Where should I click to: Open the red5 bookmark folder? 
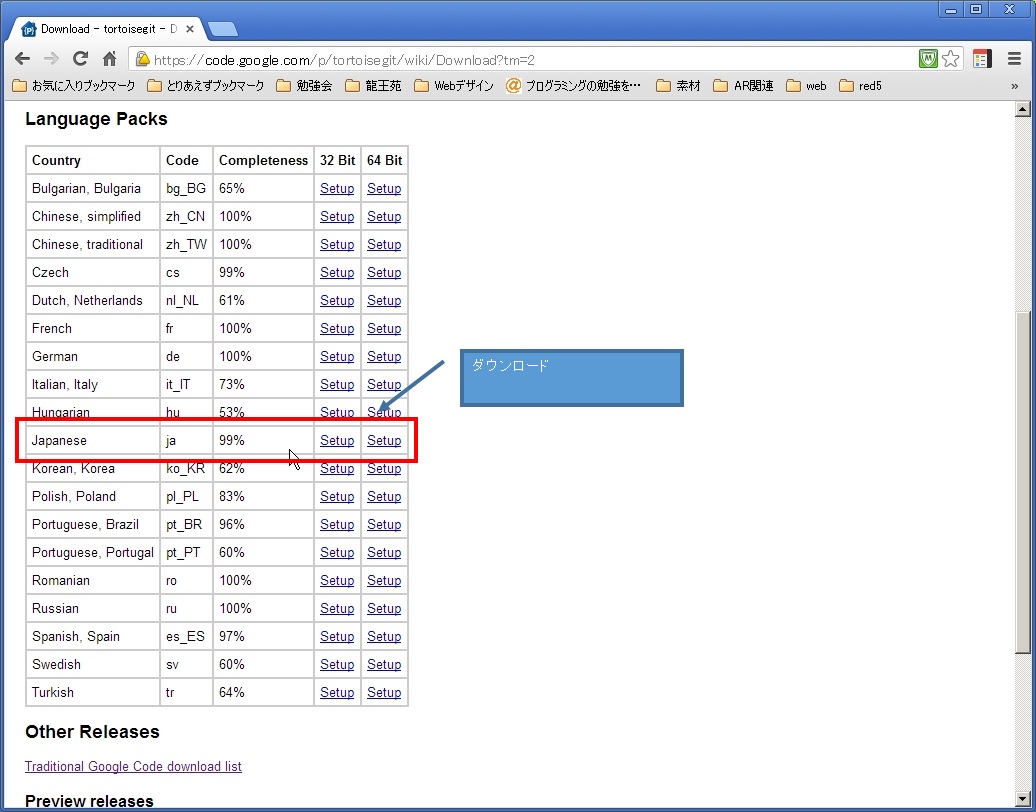[860, 86]
